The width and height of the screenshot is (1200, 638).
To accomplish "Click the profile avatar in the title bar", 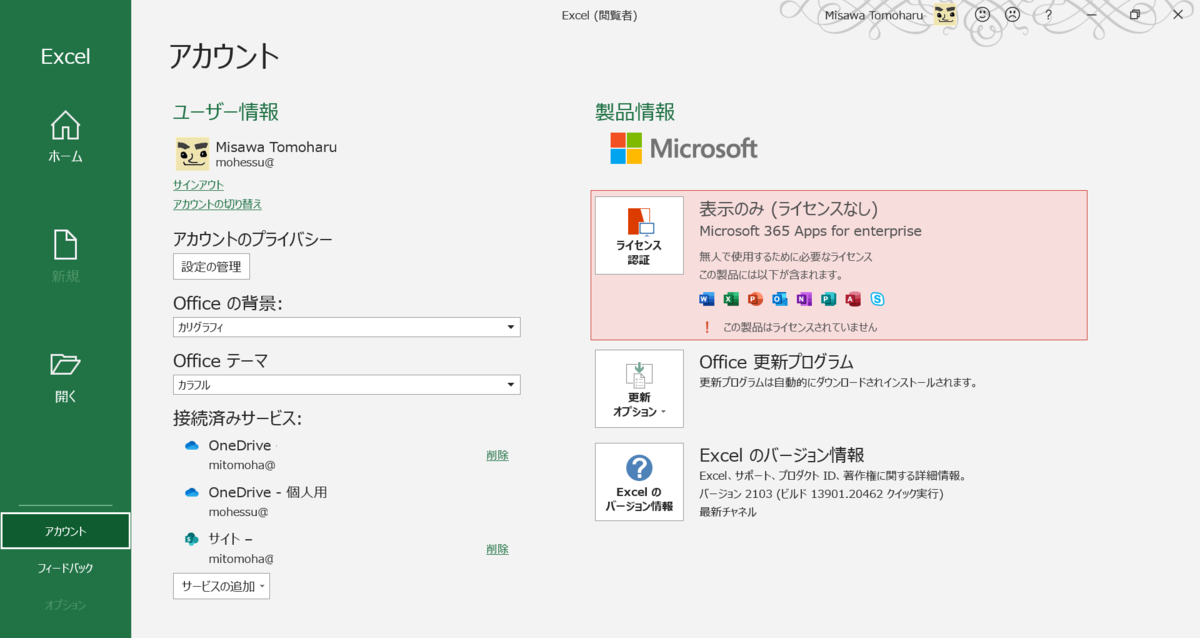I will [x=945, y=15].
